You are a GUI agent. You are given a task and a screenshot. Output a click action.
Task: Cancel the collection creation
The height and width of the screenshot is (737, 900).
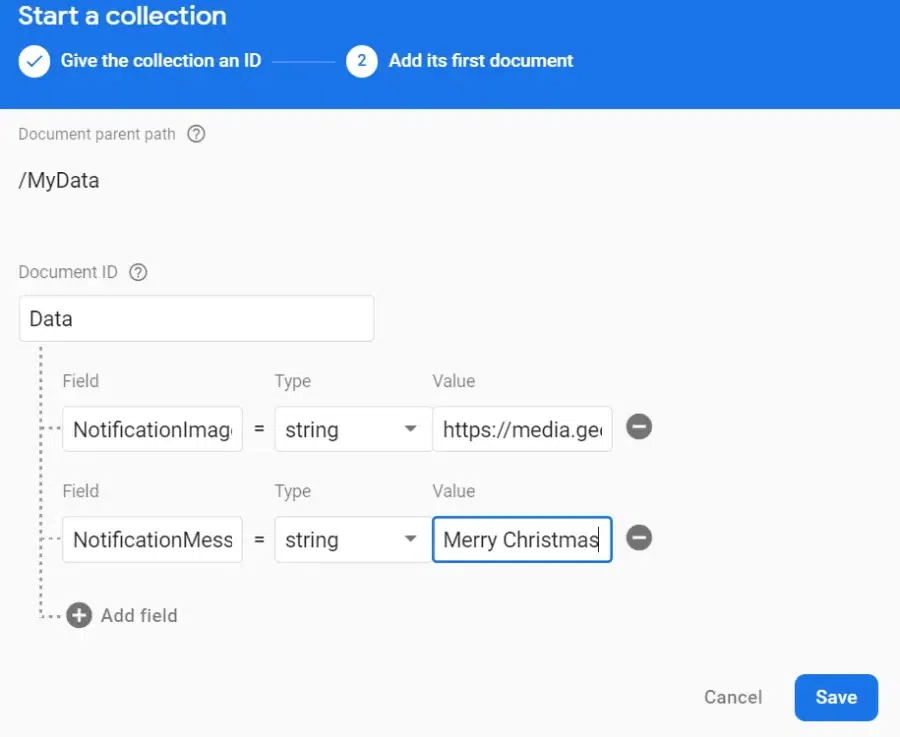pyautogui.click(x=733, y=697)
